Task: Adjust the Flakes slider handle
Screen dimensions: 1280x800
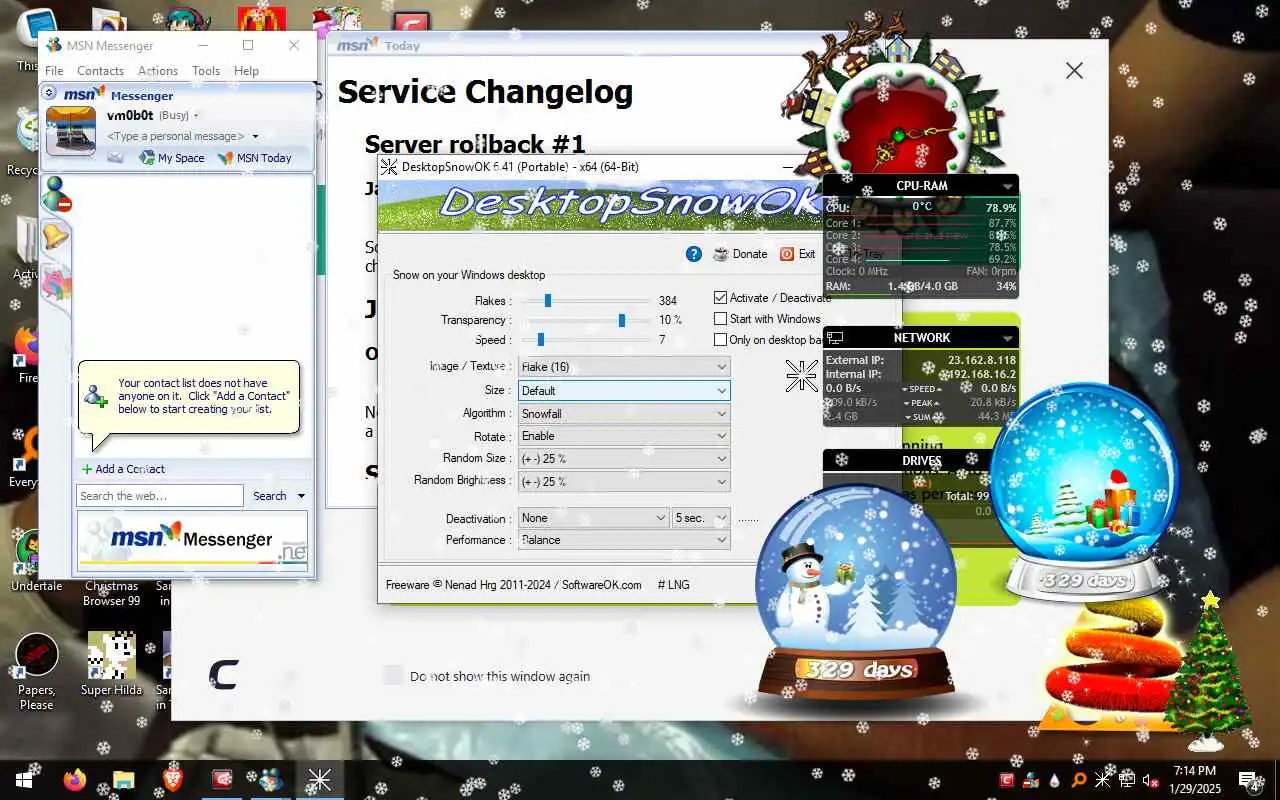Action: click(548, 300)
